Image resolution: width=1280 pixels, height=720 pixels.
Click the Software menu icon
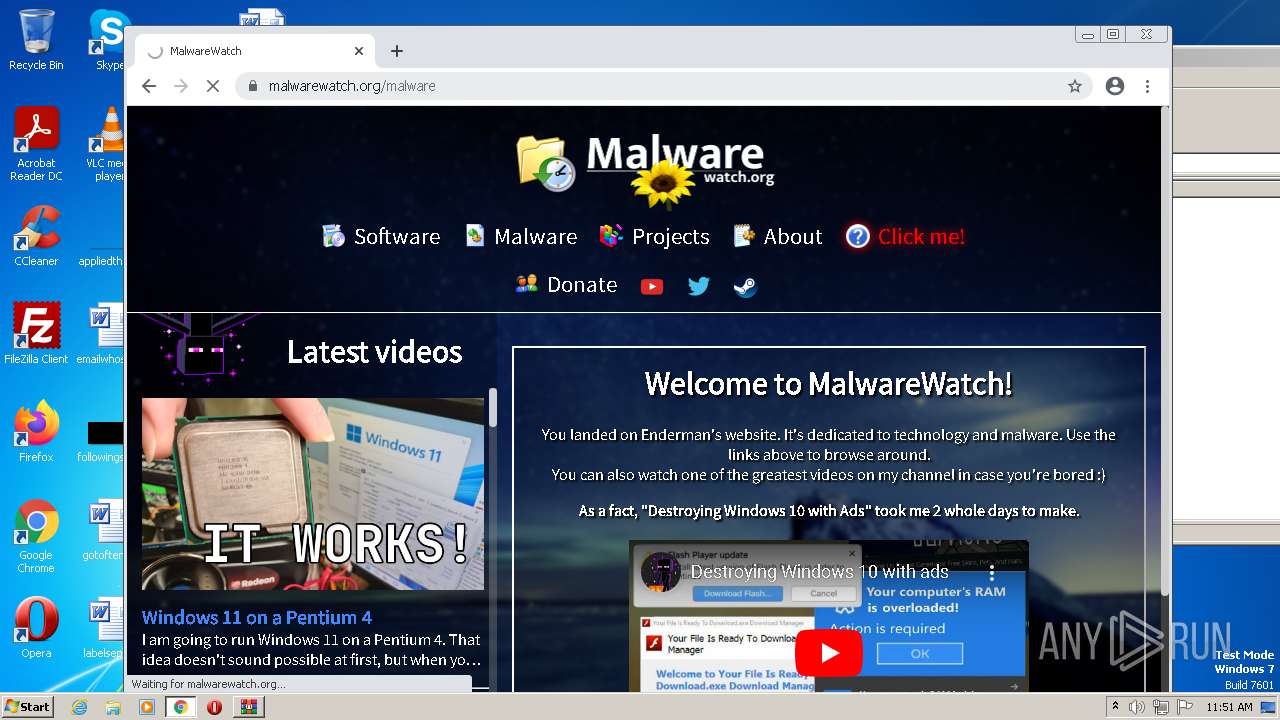[333, 236]
